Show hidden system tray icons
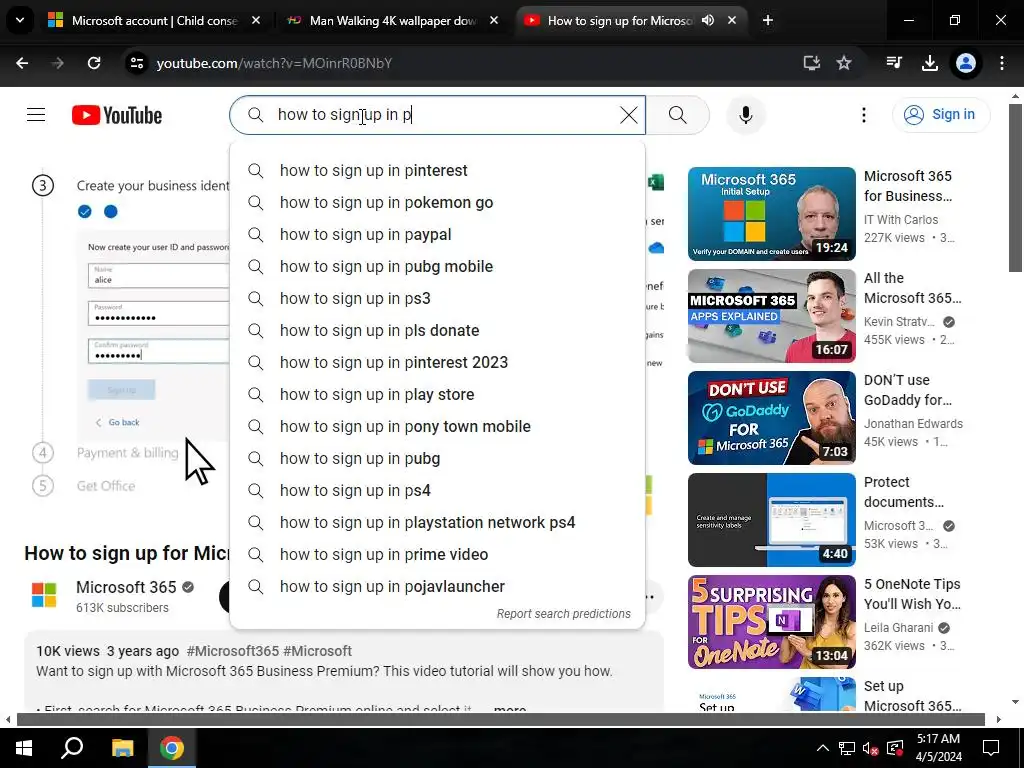This screenshot has height=768, width=1024. coord(823,748)
